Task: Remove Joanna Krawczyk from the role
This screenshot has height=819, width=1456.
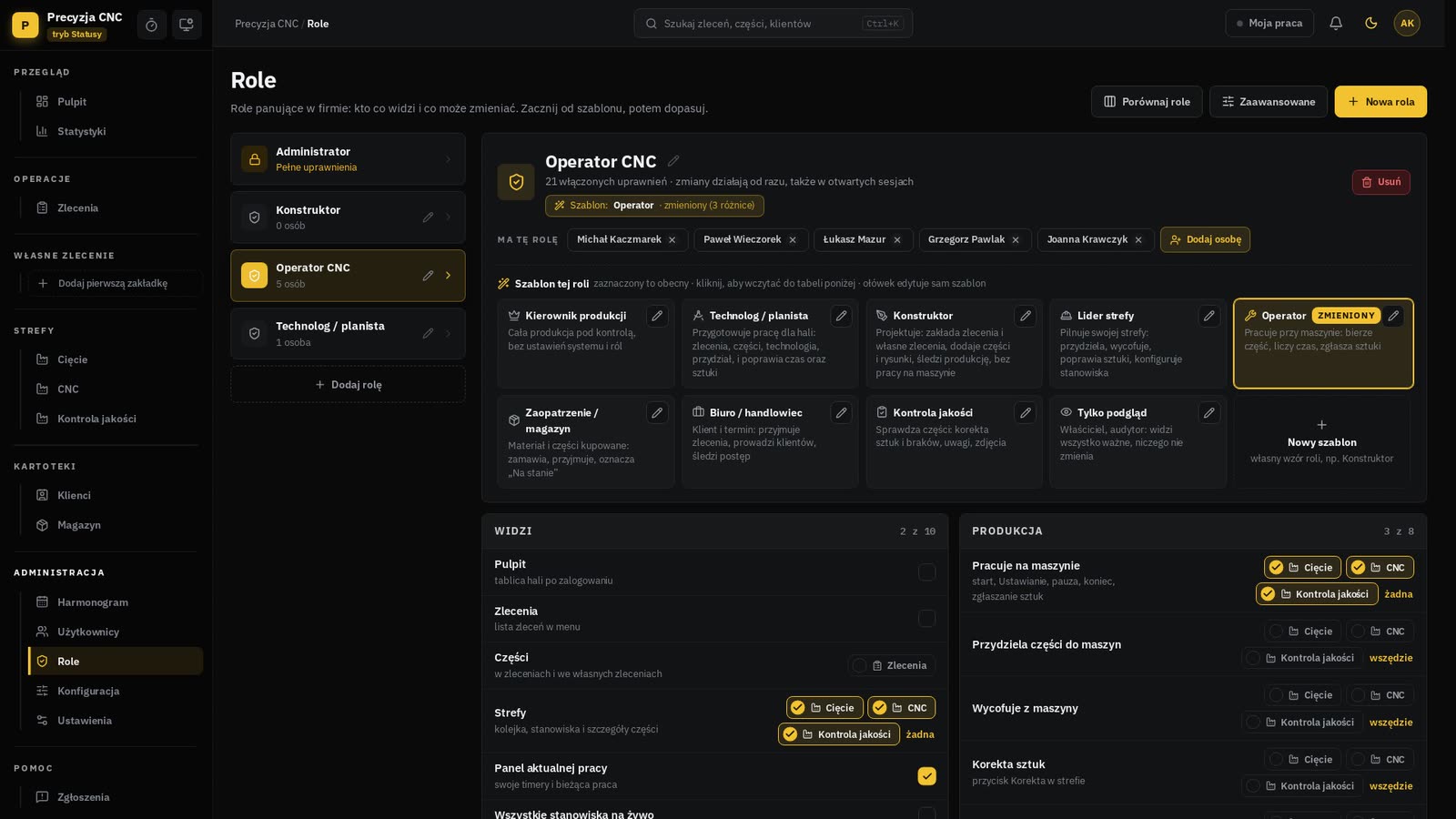Action: pos(1138,240)
